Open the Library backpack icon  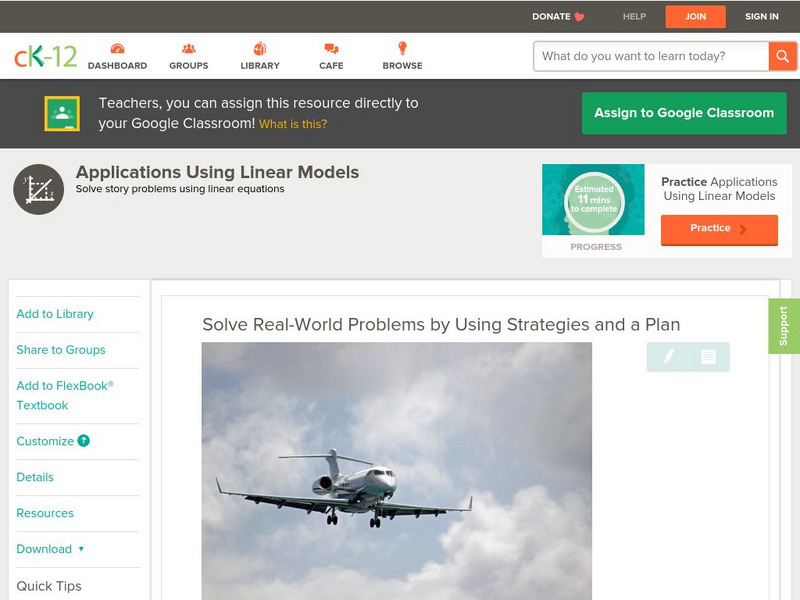pyautogui.click(x=260, y=48)
